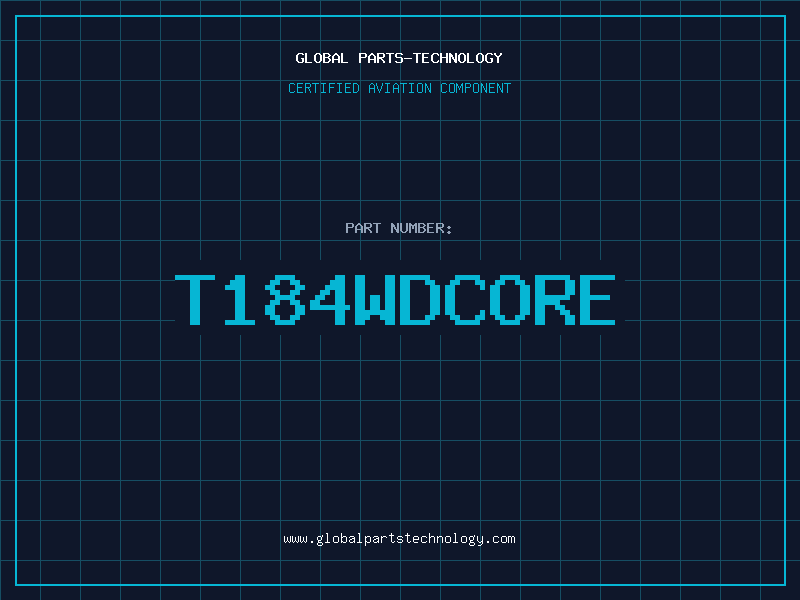Click the digit 8 in the part number

click(x=285, y=300)
